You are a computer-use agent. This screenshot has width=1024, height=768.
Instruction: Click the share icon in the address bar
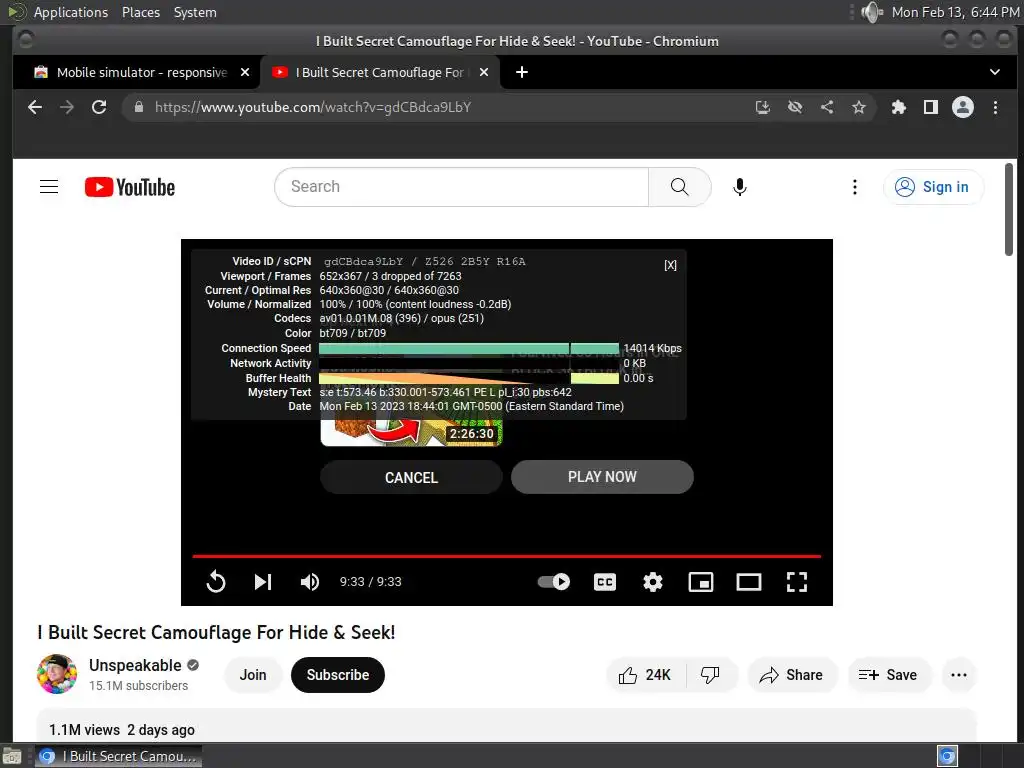point(827,107)
